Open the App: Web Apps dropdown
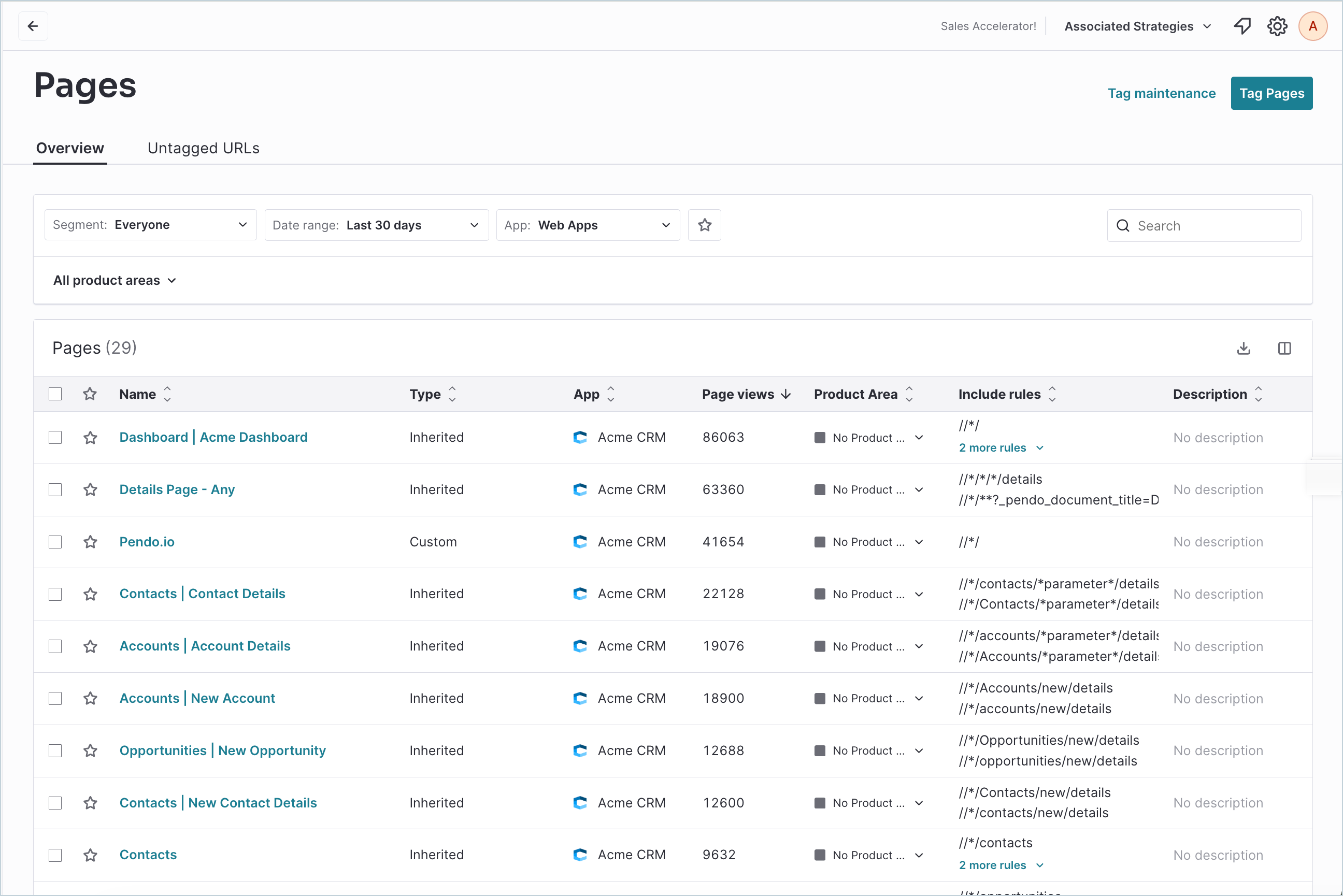Image resolution: width=1343 pixels, height=896 pixels. pos(588,225)
